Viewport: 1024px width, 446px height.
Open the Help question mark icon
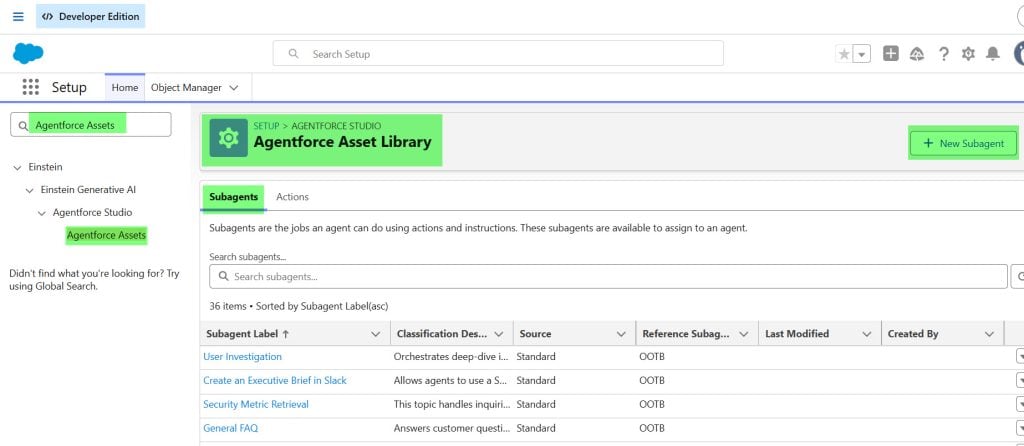(x=943, y=54)
